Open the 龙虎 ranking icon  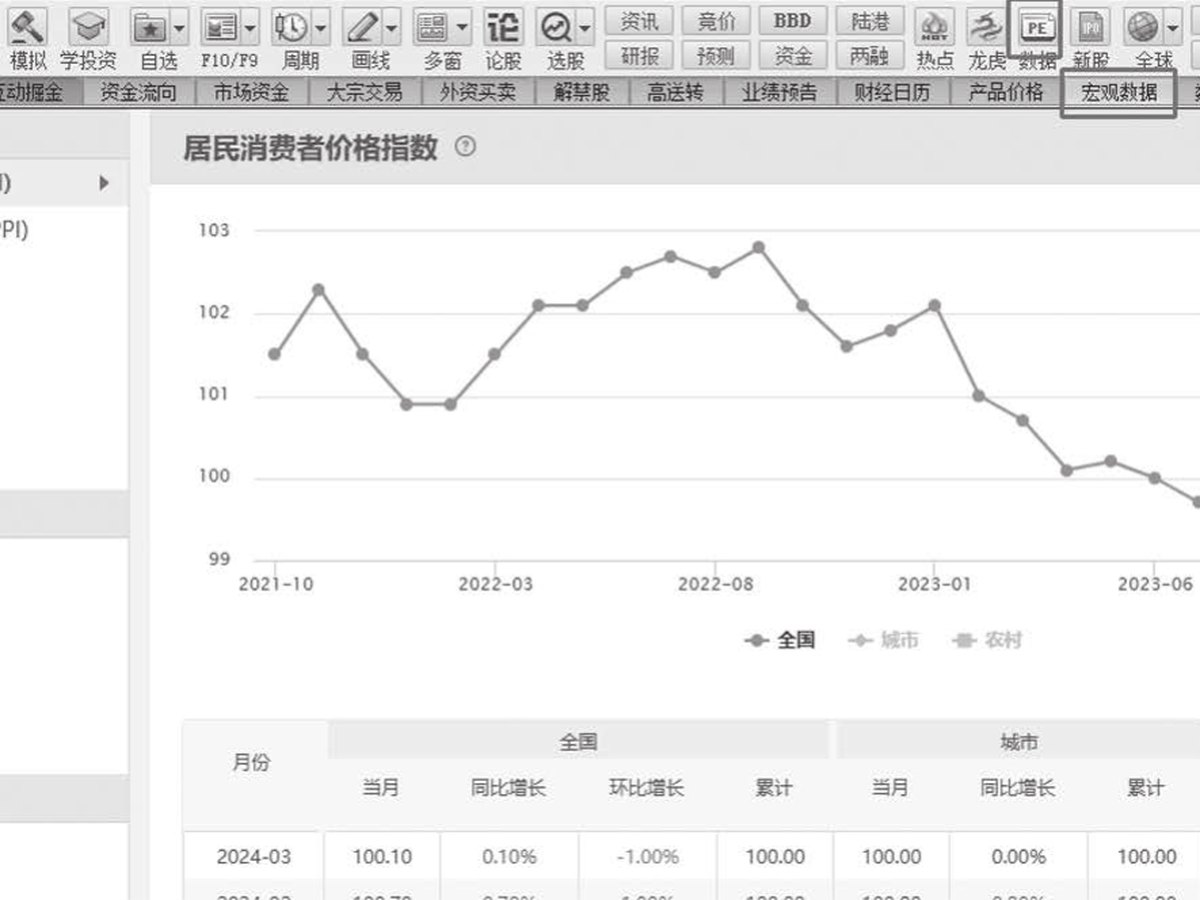986,29
